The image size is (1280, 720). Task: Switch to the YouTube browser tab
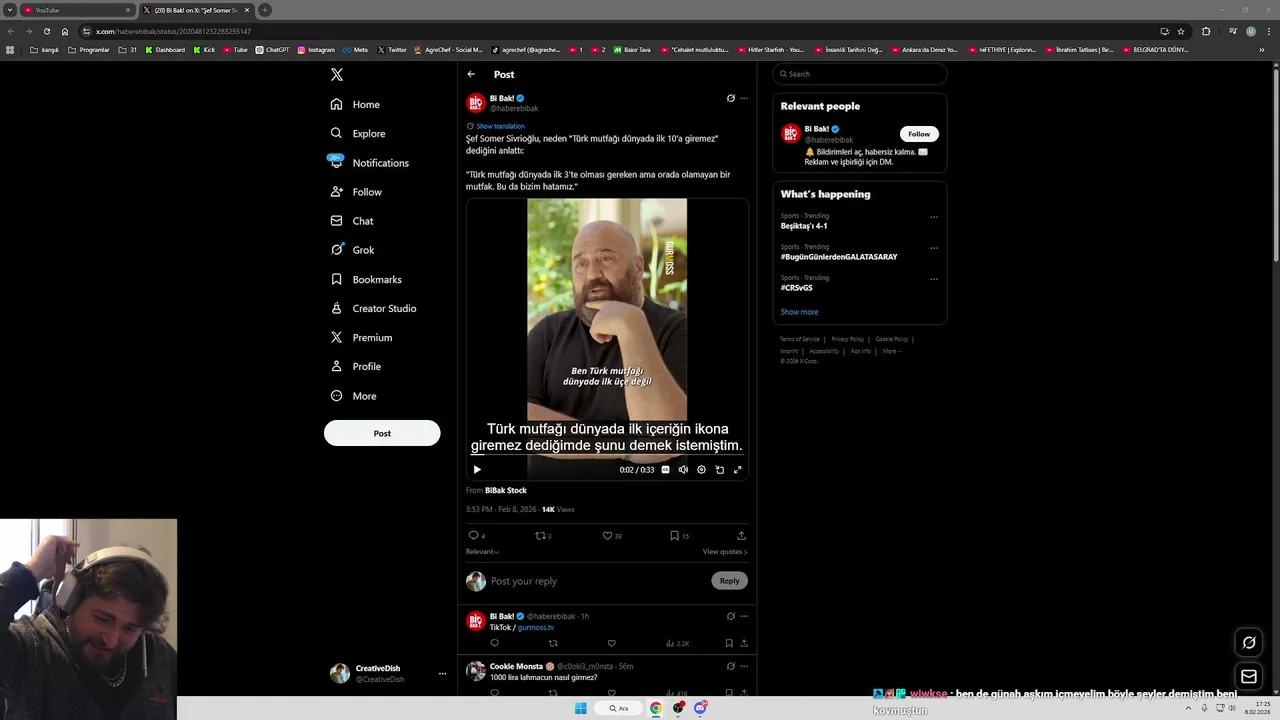tap(76, 10)
